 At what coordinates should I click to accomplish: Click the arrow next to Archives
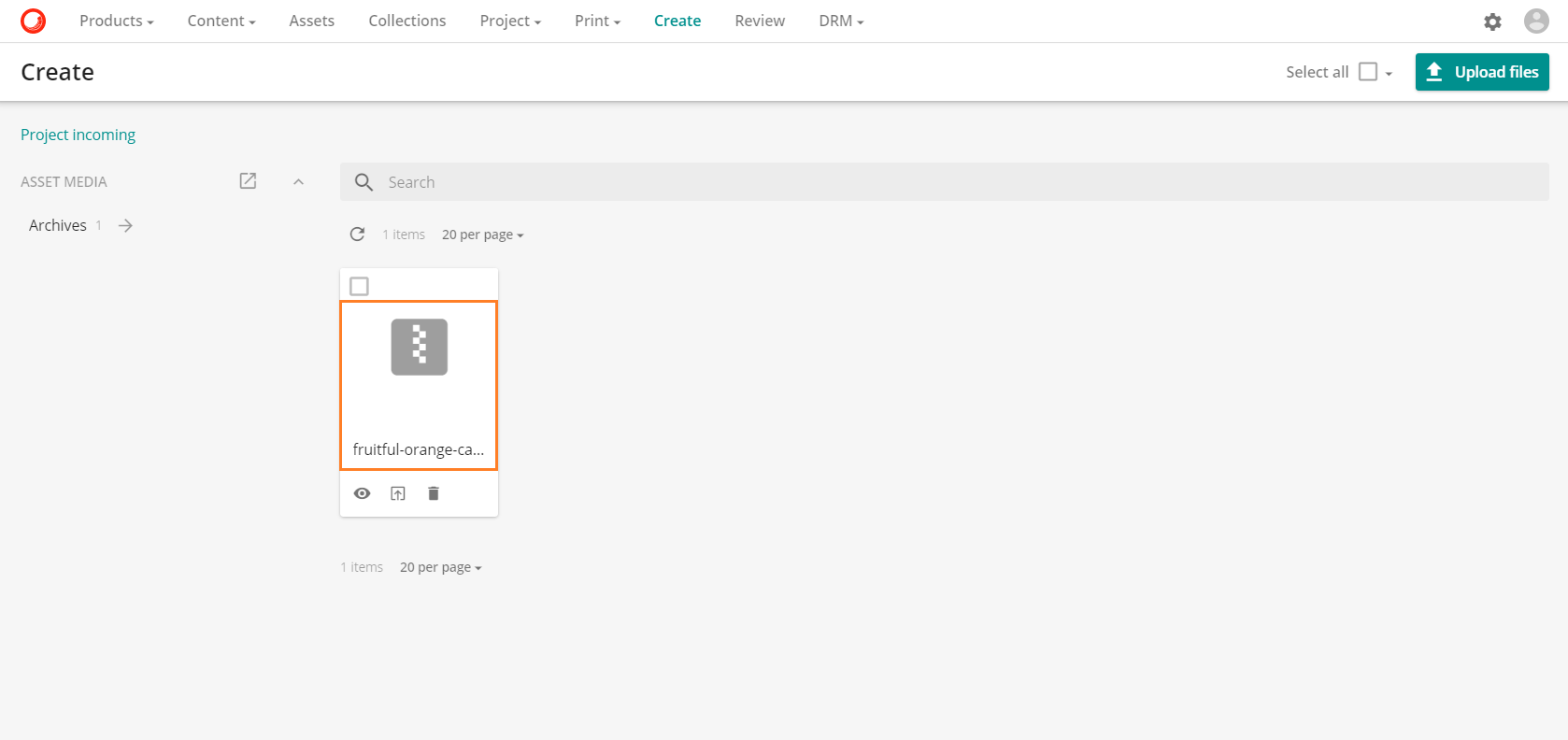(x=125, y=225)
